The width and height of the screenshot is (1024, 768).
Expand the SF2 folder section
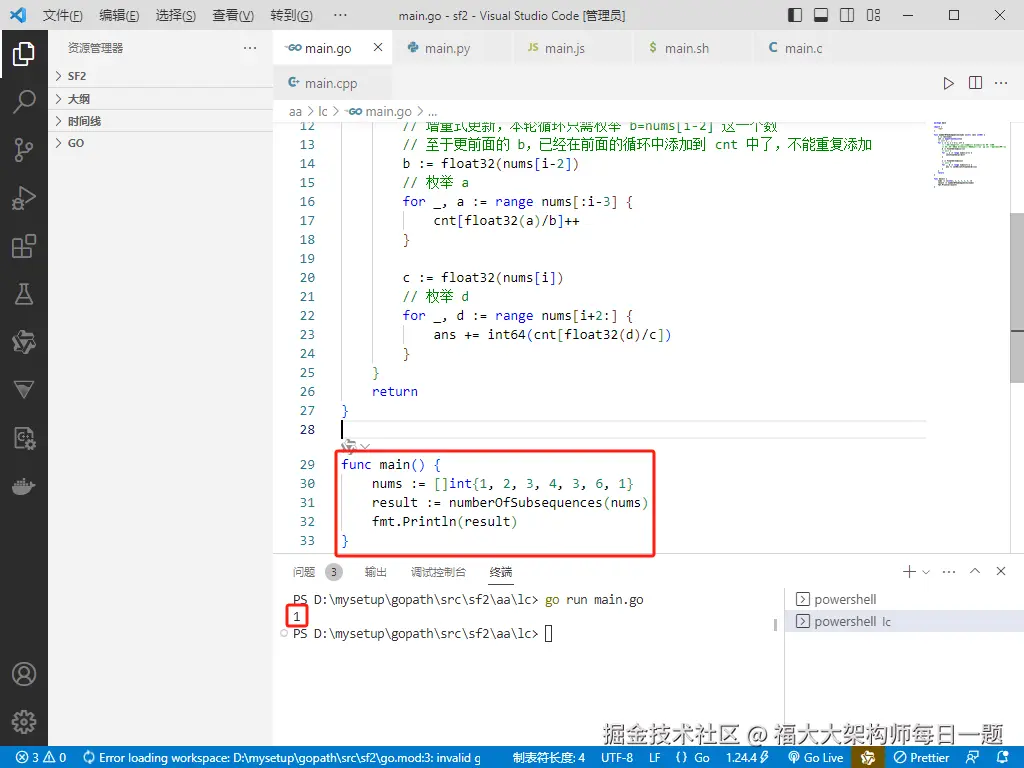click(161, 76)
